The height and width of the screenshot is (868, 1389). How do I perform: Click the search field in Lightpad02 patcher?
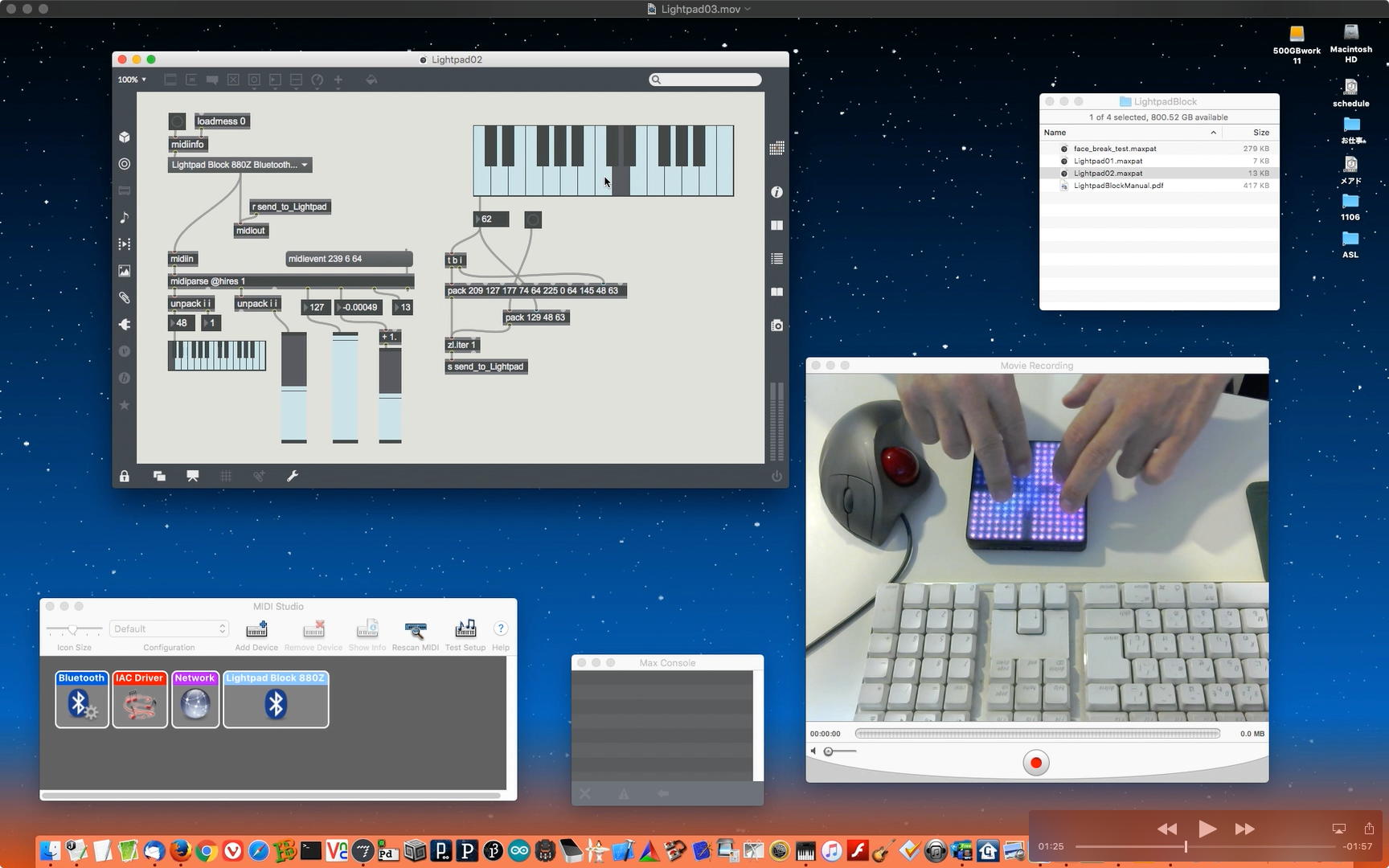click(x=706, y=80)
